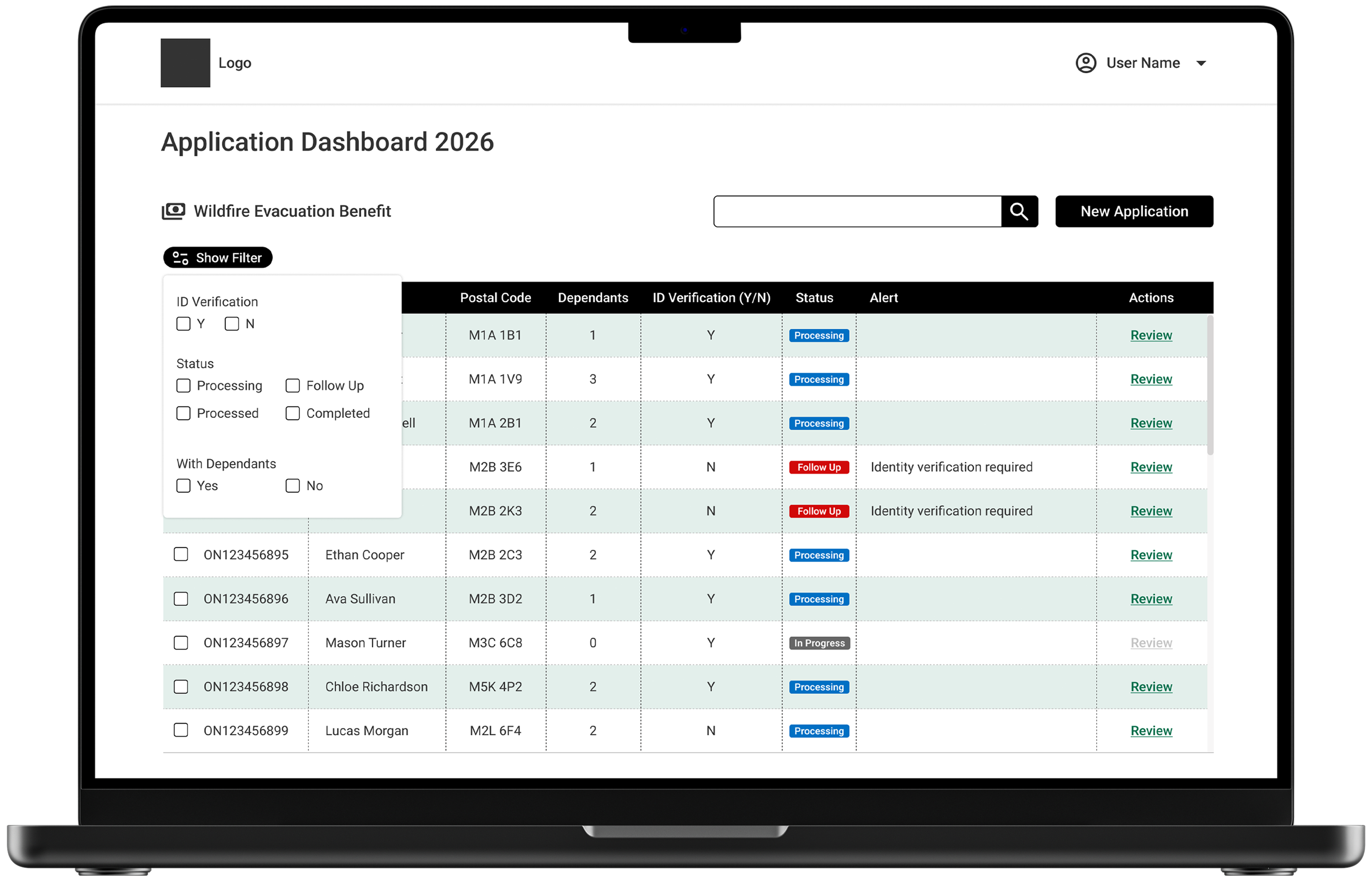The width and height of the screenshot is (1372, 882).
Task: Open Review link for Chloe Richardson
Action: [1152, 687]
